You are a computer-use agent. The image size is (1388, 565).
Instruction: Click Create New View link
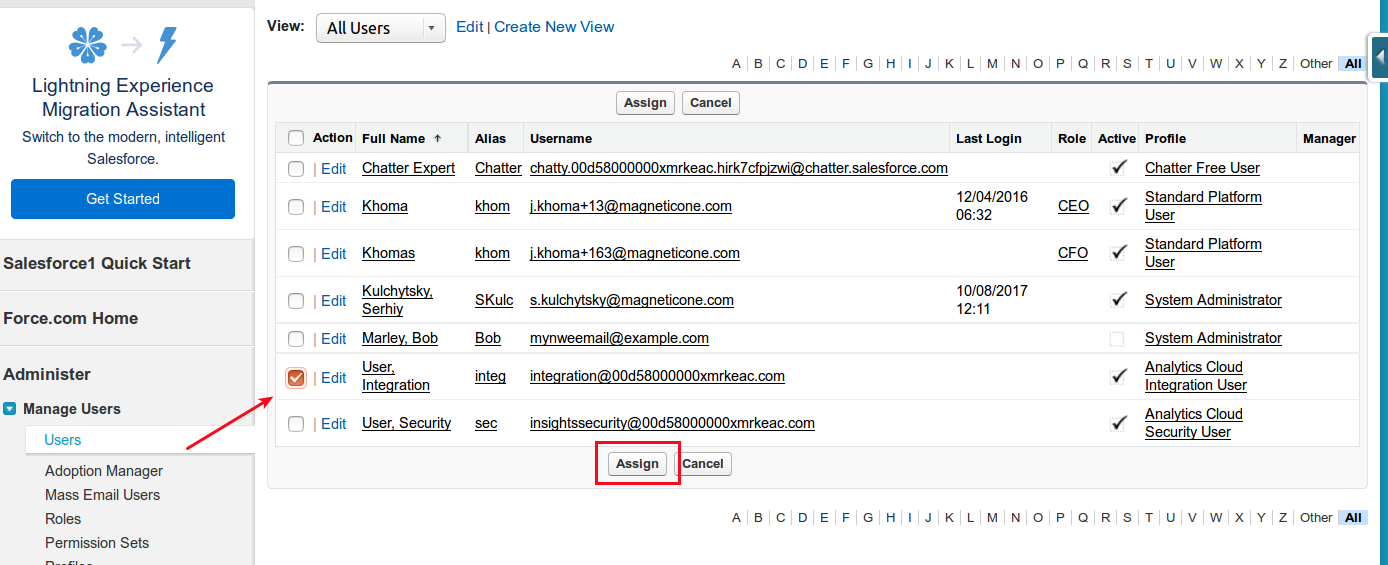(554, 27)
